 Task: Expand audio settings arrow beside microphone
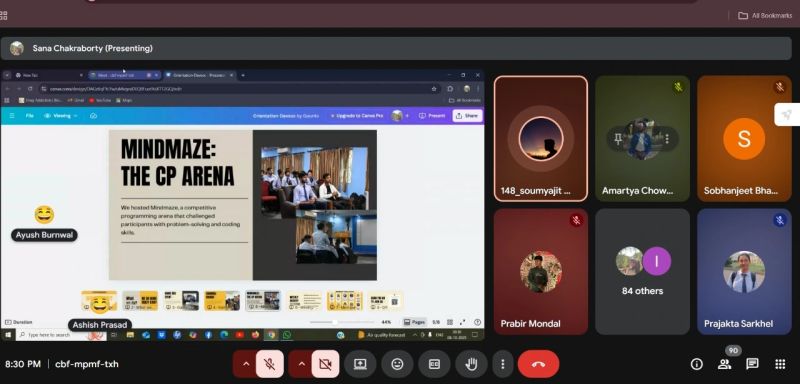pyautogui.click(x=246, y=364)
